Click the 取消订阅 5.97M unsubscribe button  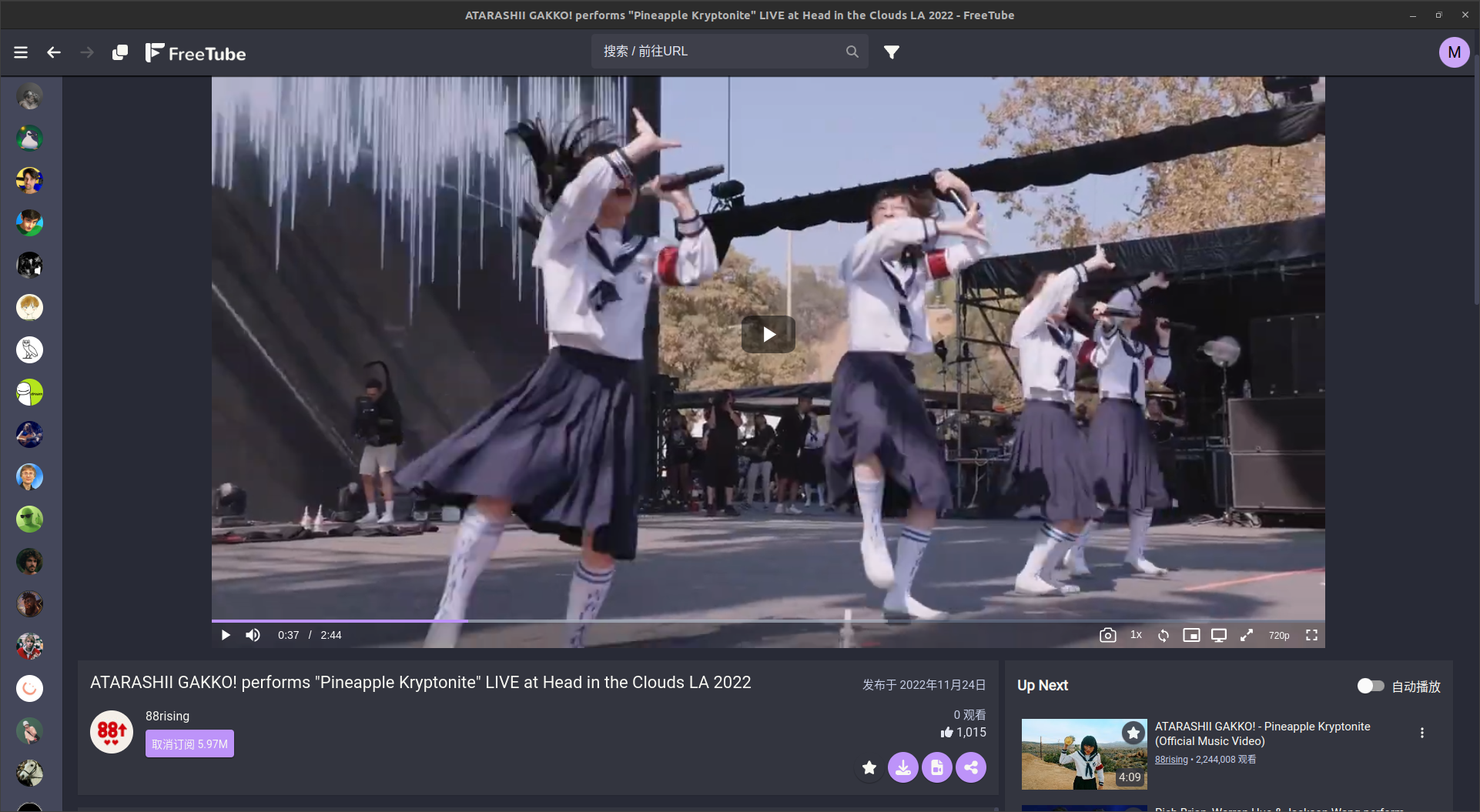tap(189, 743)
